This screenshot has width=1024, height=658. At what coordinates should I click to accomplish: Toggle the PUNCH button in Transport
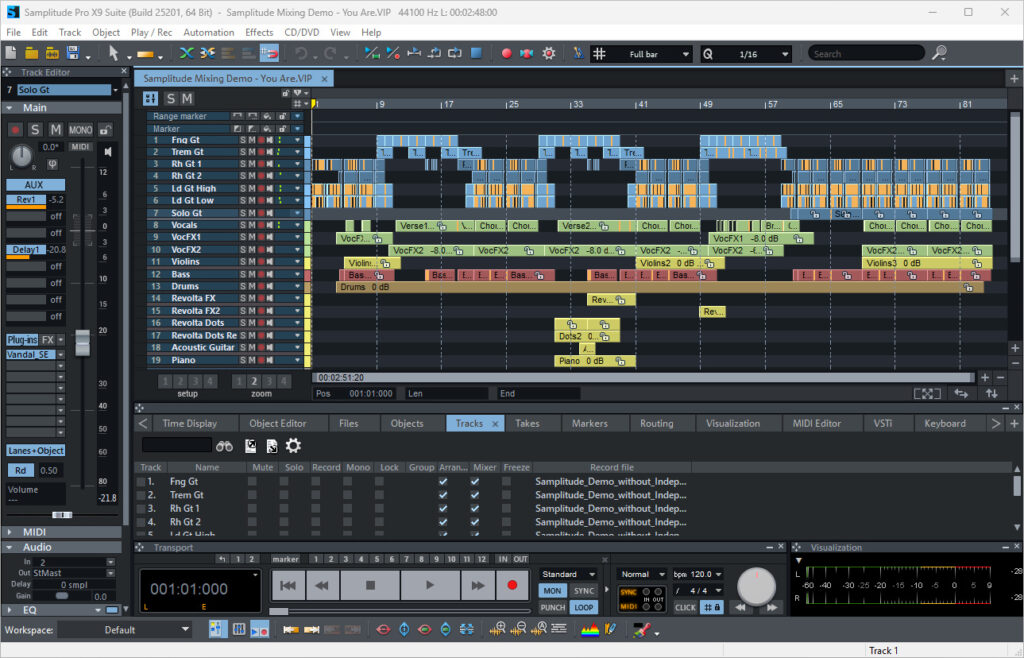coord(552,607)
